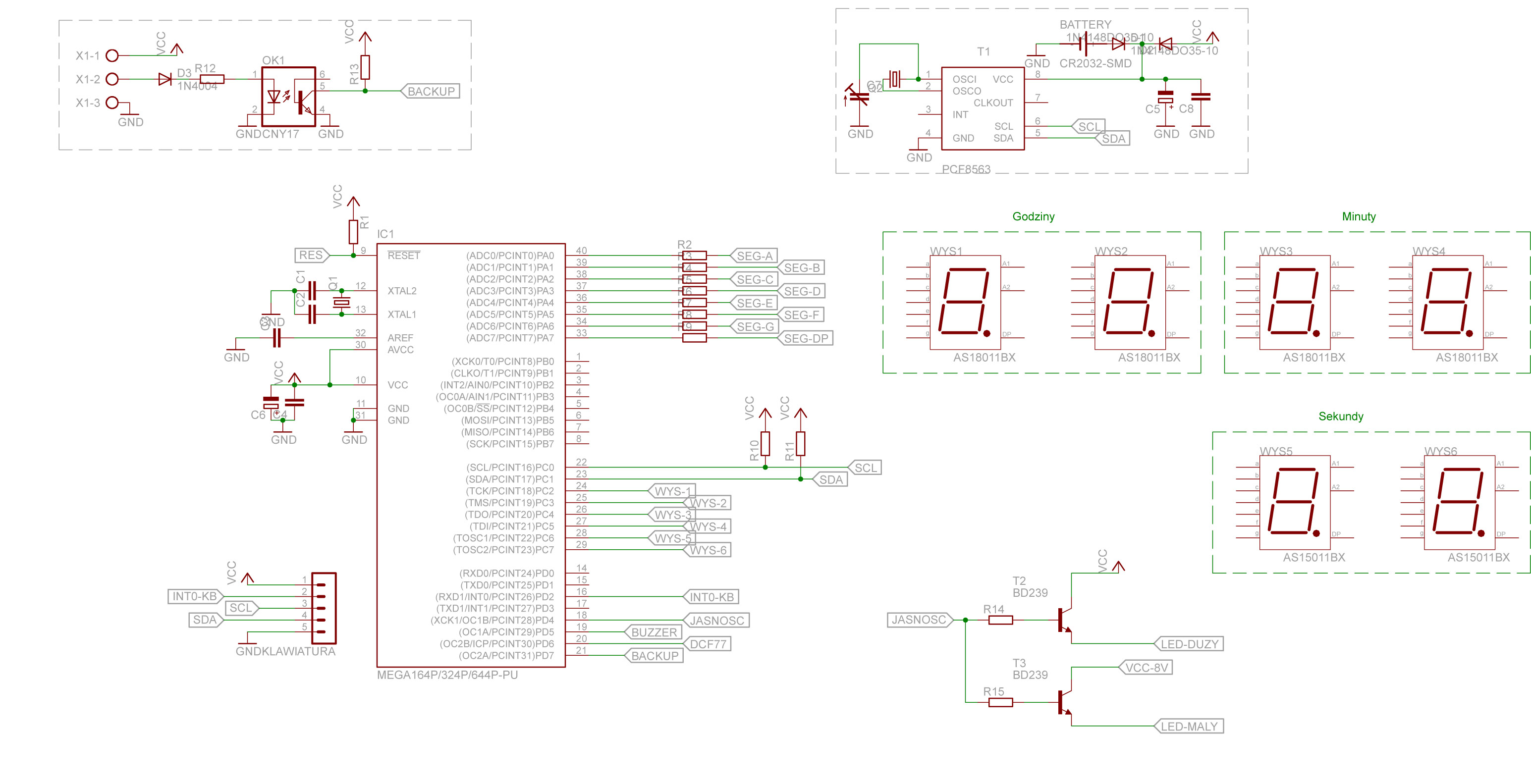
Task: Click the BACKUP net label near optocoupler
Action: tap(430, 92)
